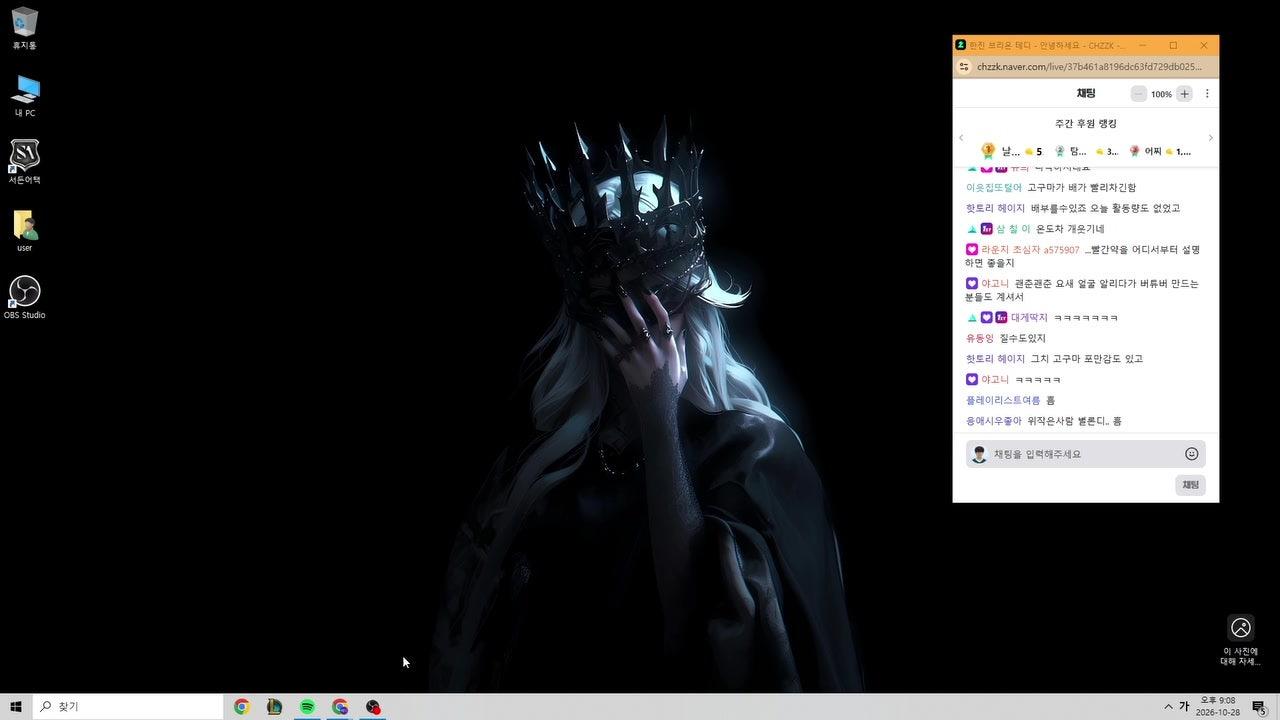Open site information icon in address bar

pyautogui.click(x=964, y=67)
